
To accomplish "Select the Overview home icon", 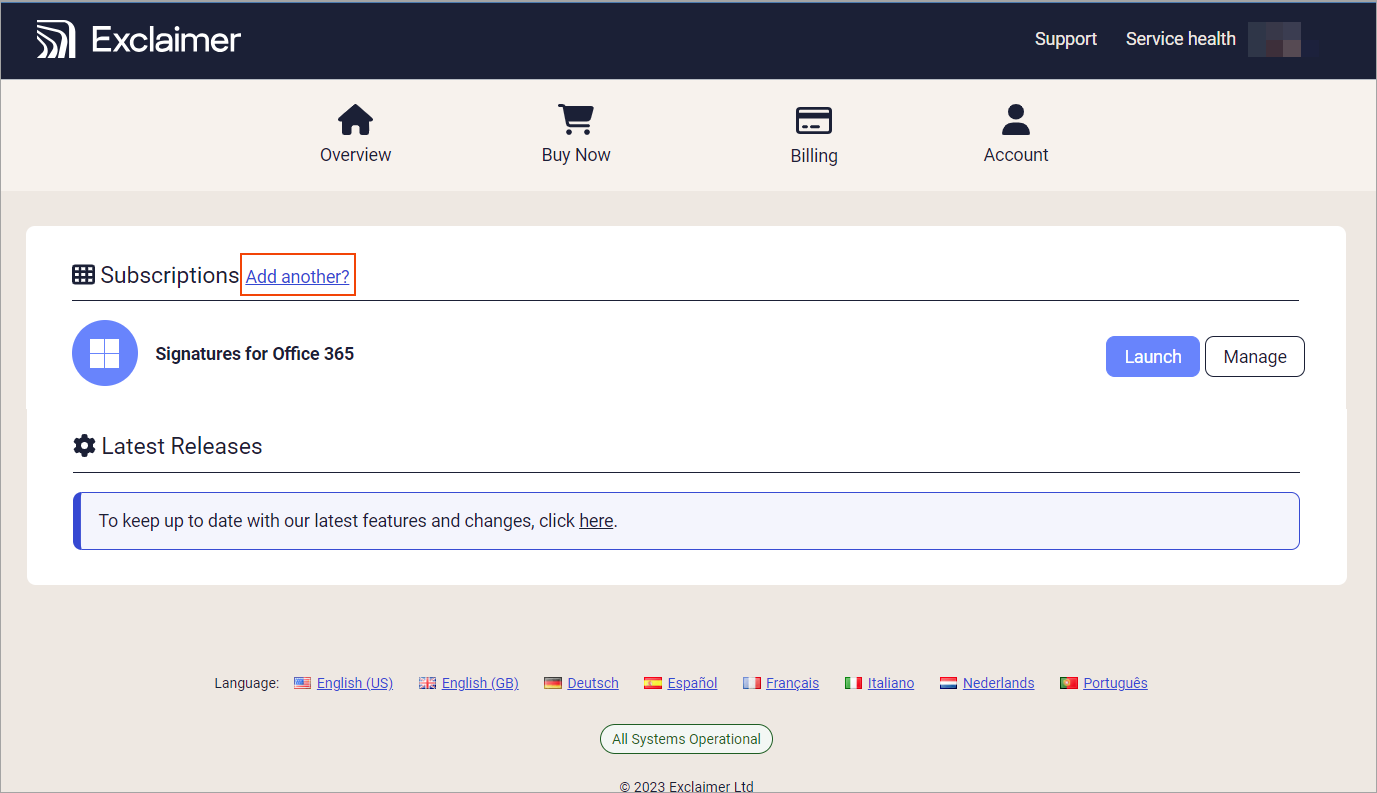I will 355,119.
